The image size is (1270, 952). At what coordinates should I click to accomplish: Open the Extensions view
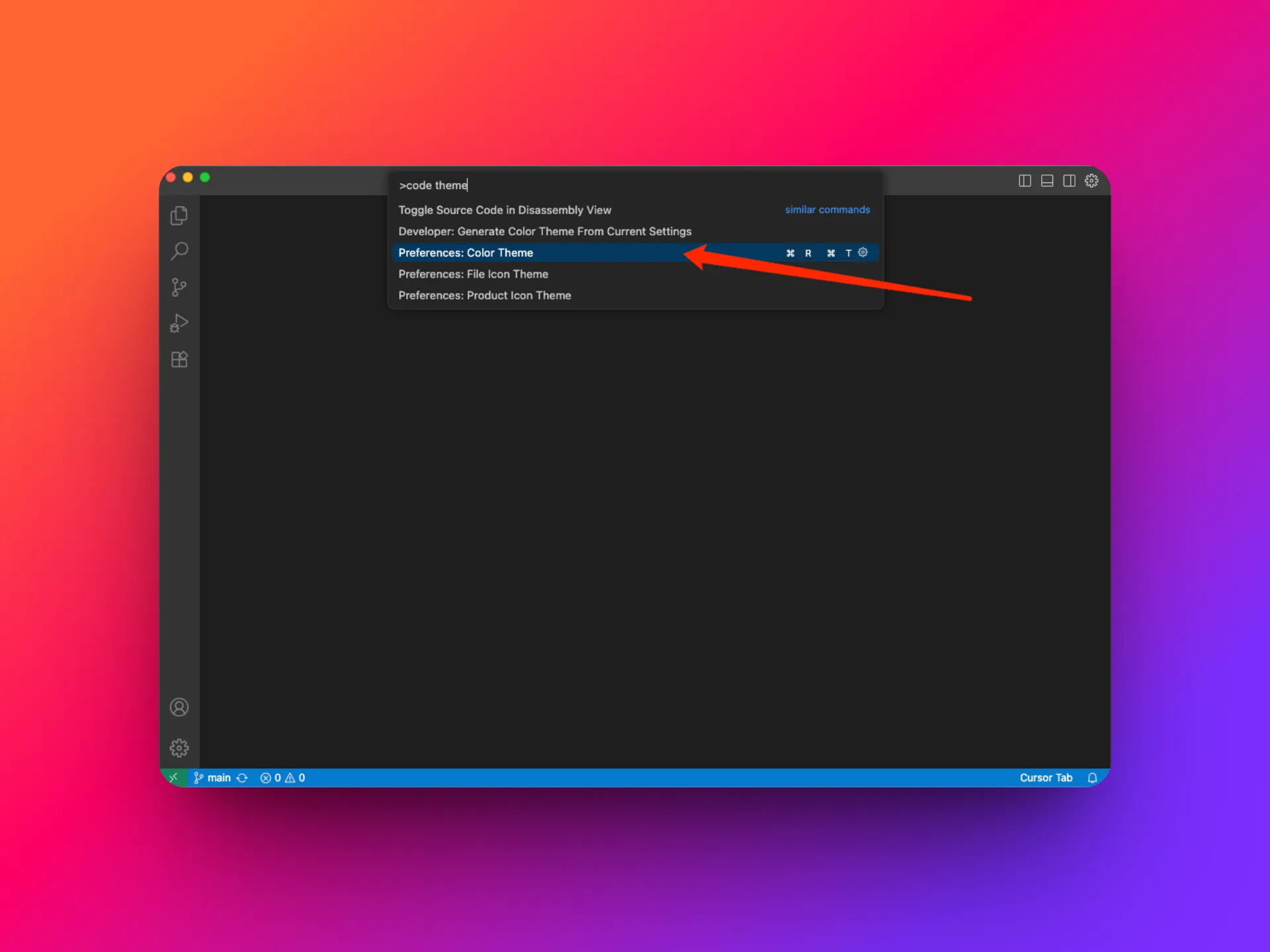point(179,359)
